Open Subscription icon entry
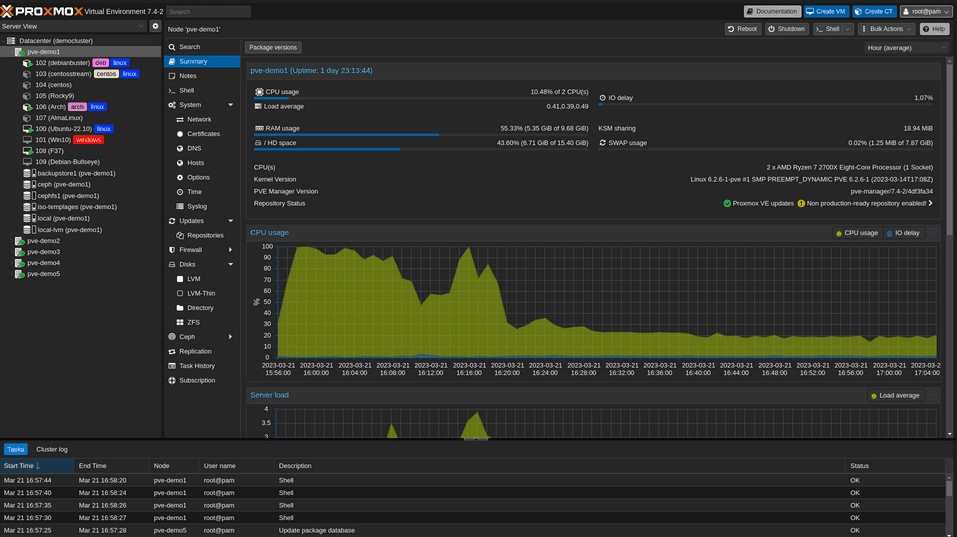 tap(172, 380)
